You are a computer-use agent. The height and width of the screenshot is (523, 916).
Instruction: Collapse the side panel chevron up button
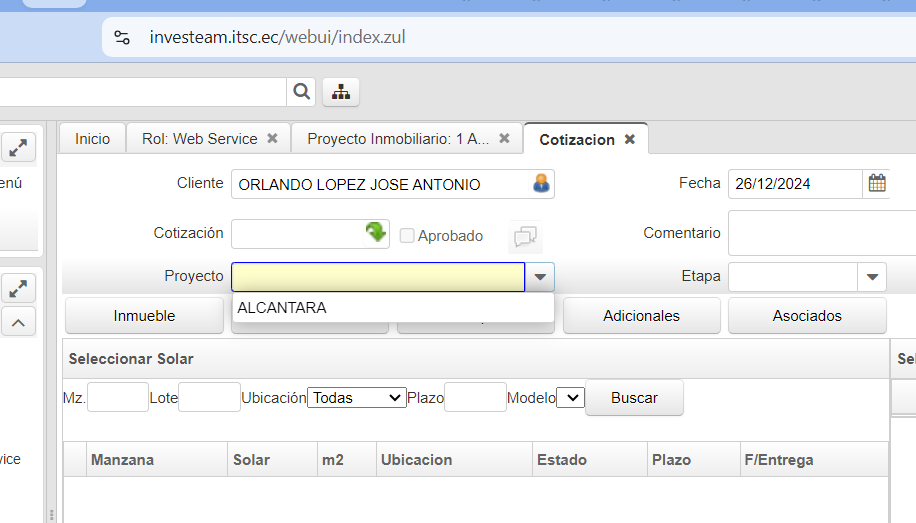click(x=18, y=321)
